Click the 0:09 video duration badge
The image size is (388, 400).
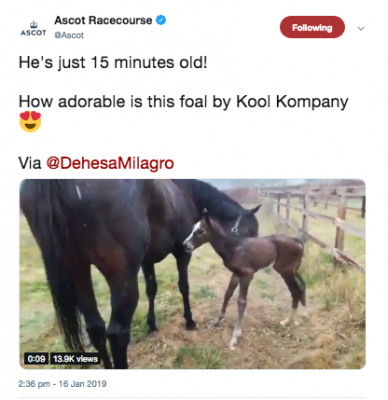(36, 359)
